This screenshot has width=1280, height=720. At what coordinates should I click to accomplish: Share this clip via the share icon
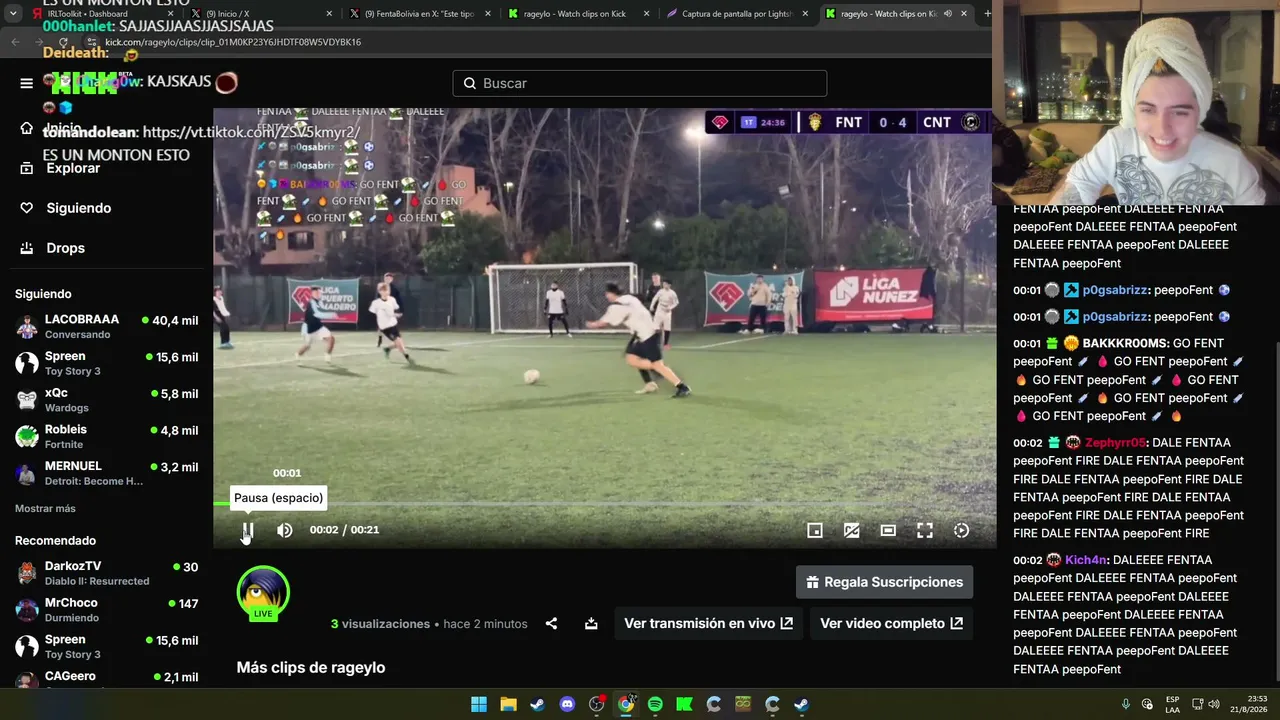click(551, 623)
